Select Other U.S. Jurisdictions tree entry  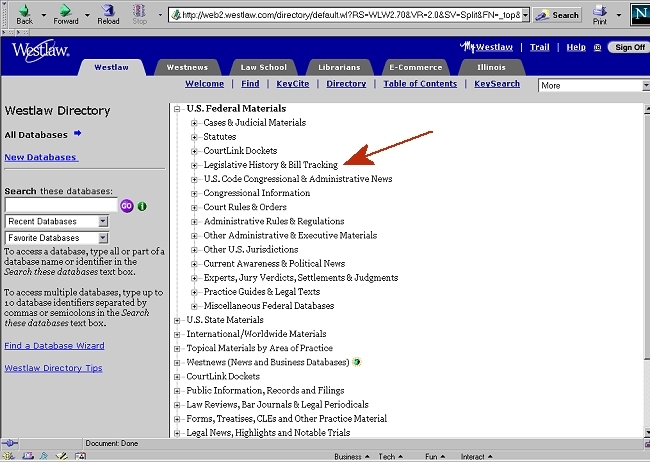point(250,249)
